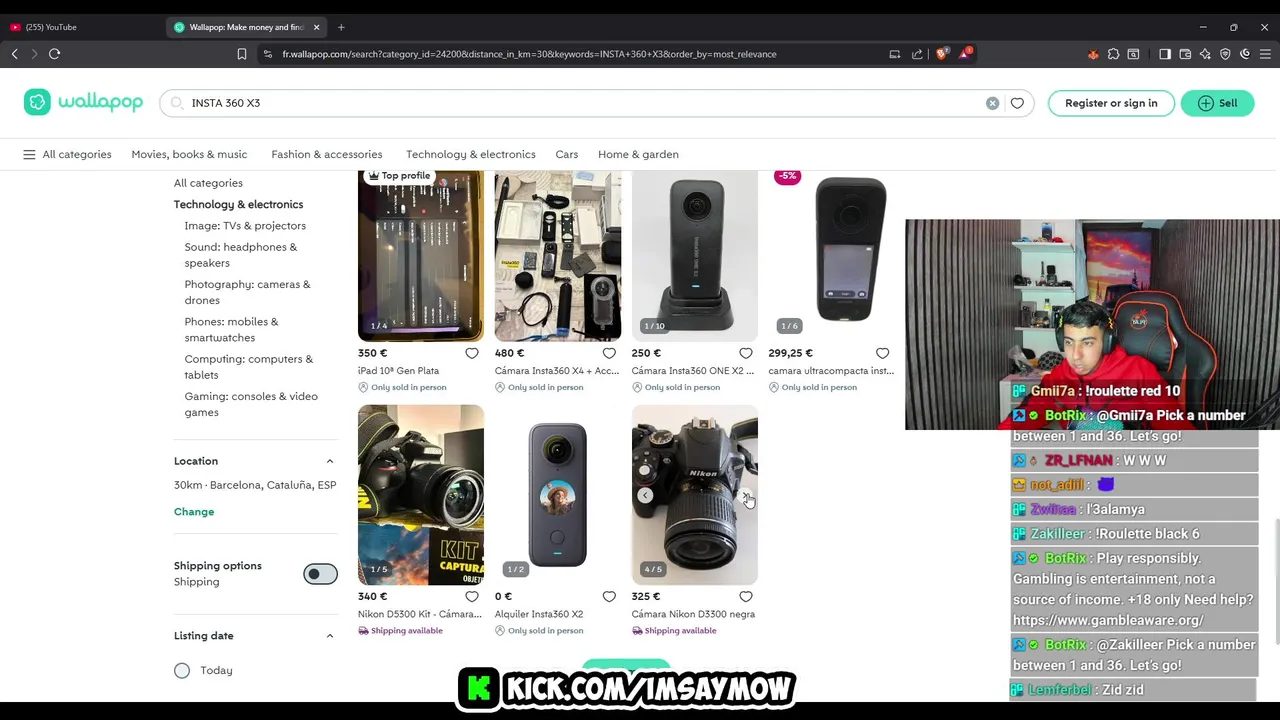Open the browser hamburger menu
The height and width of the screenshot is (720, 1280).
[1264, 54]
